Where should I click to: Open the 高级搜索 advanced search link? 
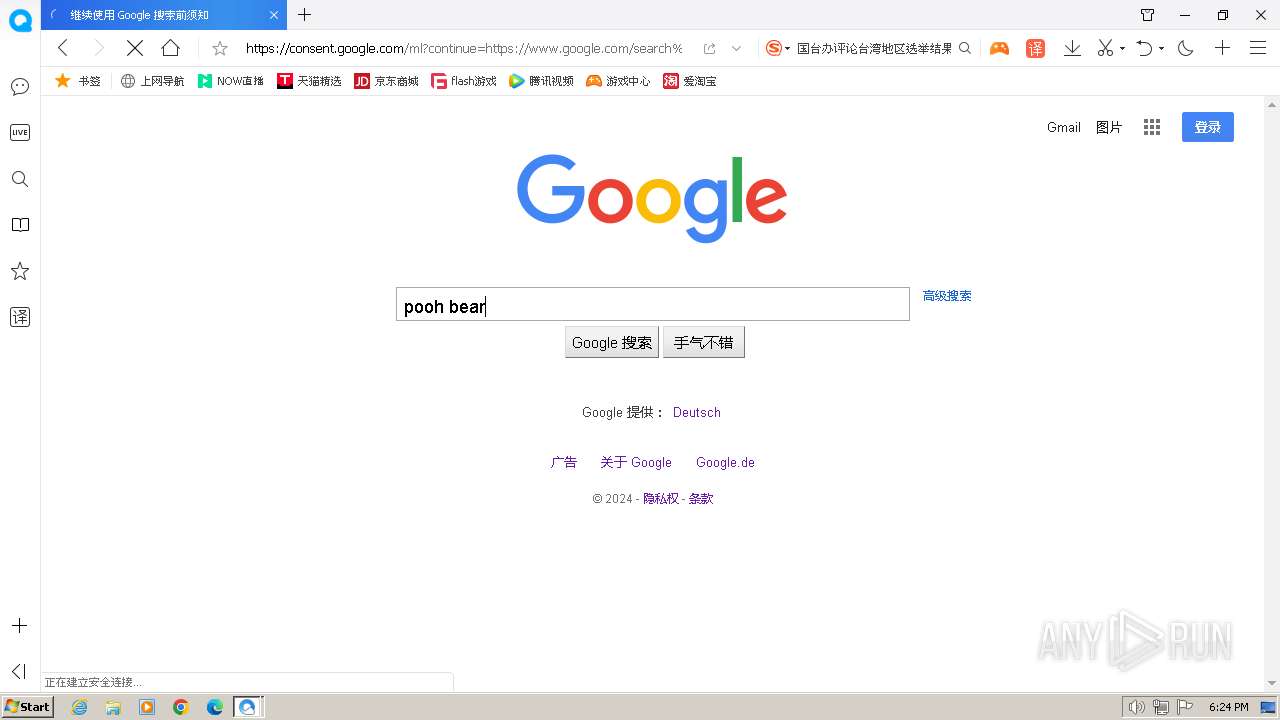pos(947,296)
